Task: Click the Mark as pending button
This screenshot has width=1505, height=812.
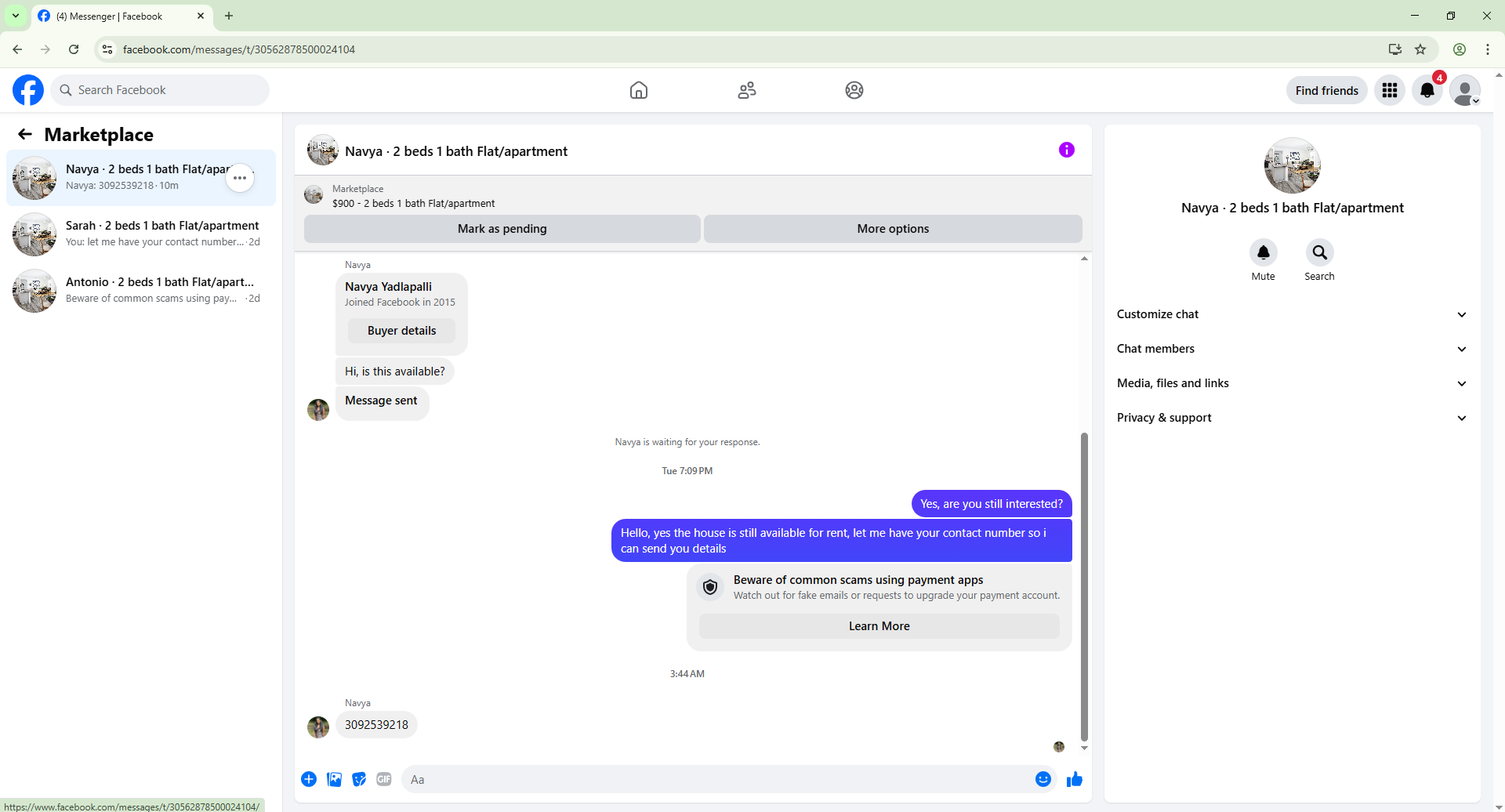Action: 502,229
